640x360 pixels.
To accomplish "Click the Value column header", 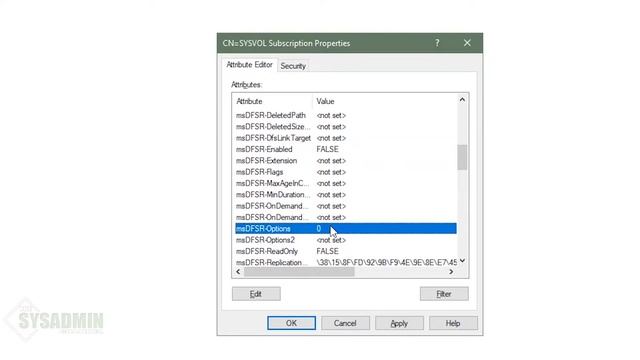I will click(385, 101).
